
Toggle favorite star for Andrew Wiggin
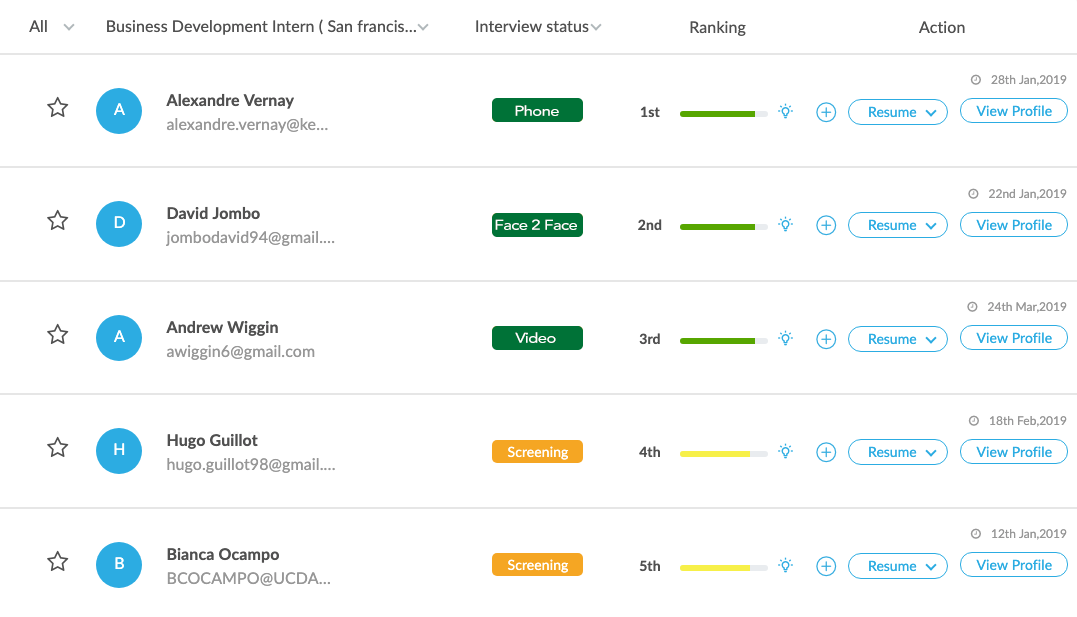coord(58,335)
